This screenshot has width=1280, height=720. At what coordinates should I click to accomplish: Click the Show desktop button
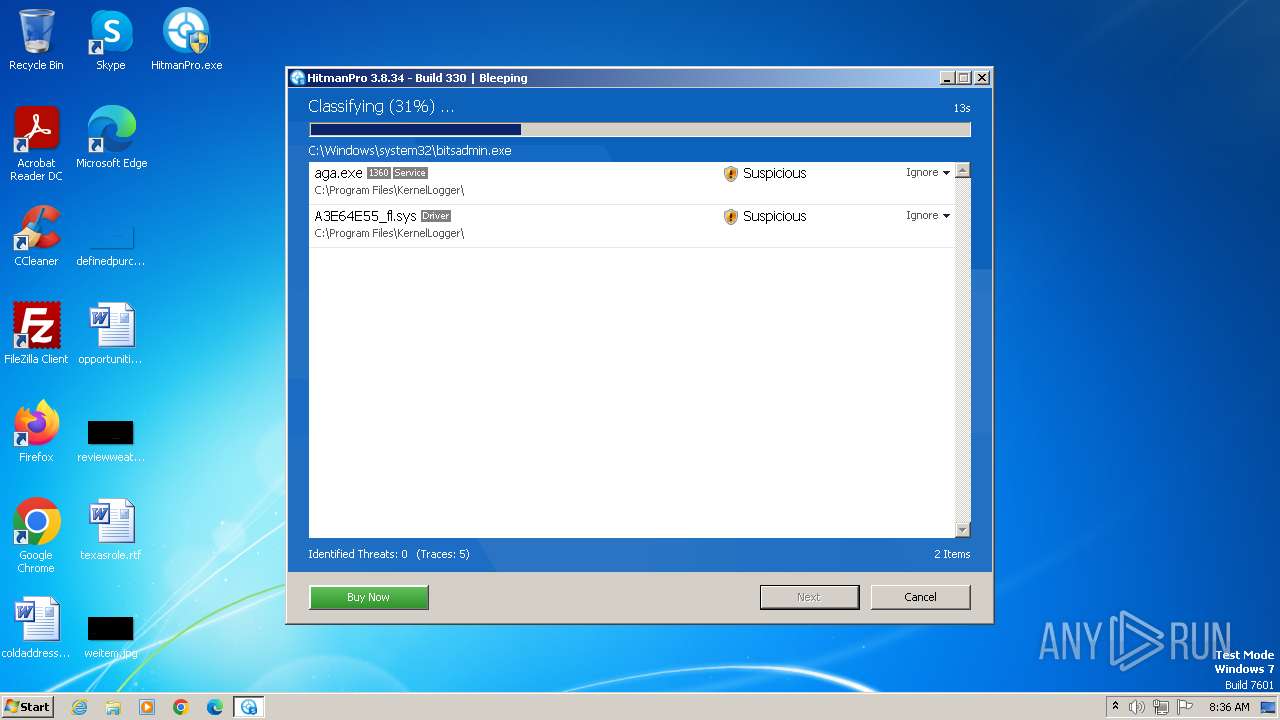click(x=1268, y=707)
